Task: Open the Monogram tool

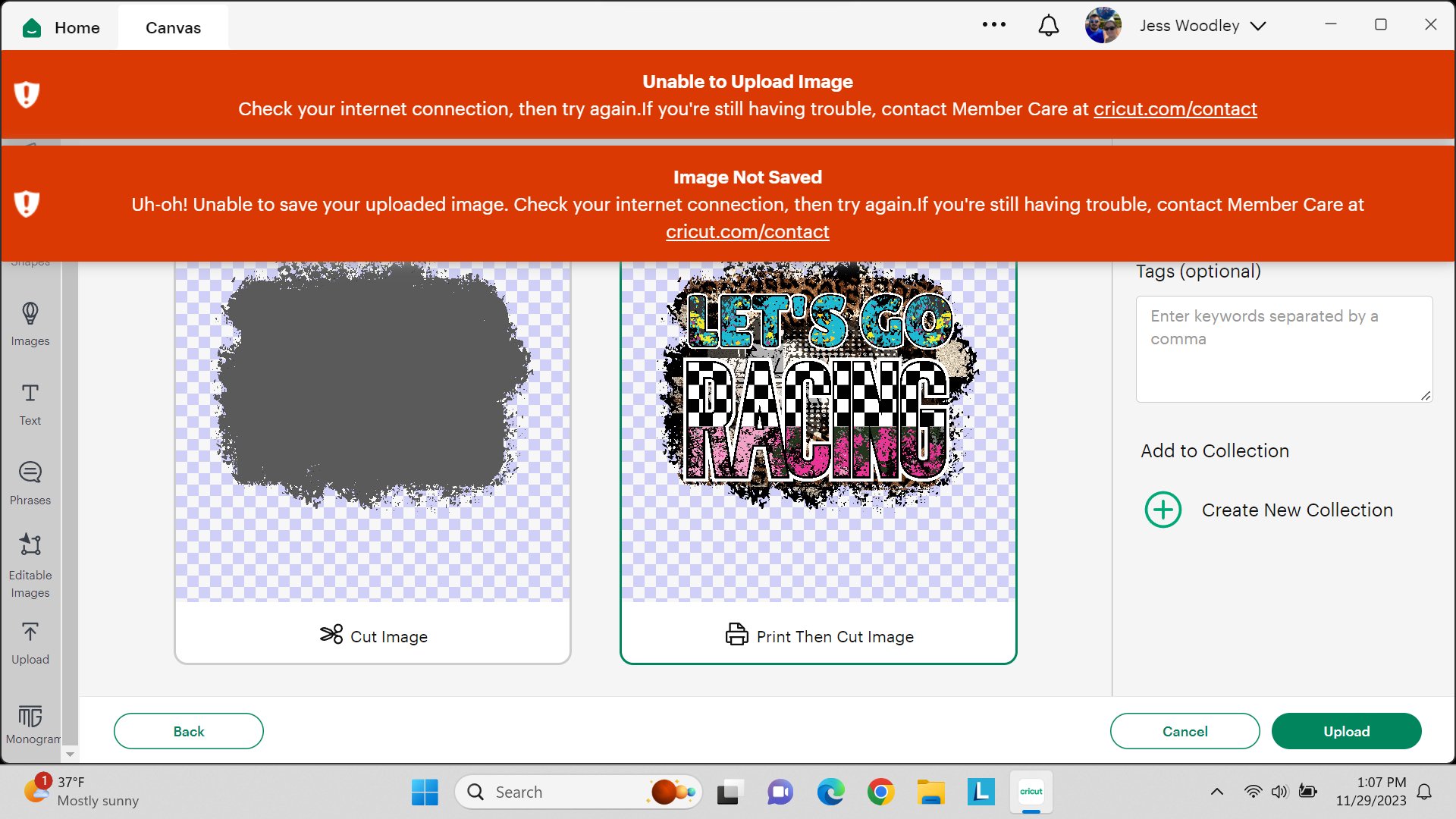Action: pyautogui.click(x=30, y=723)
